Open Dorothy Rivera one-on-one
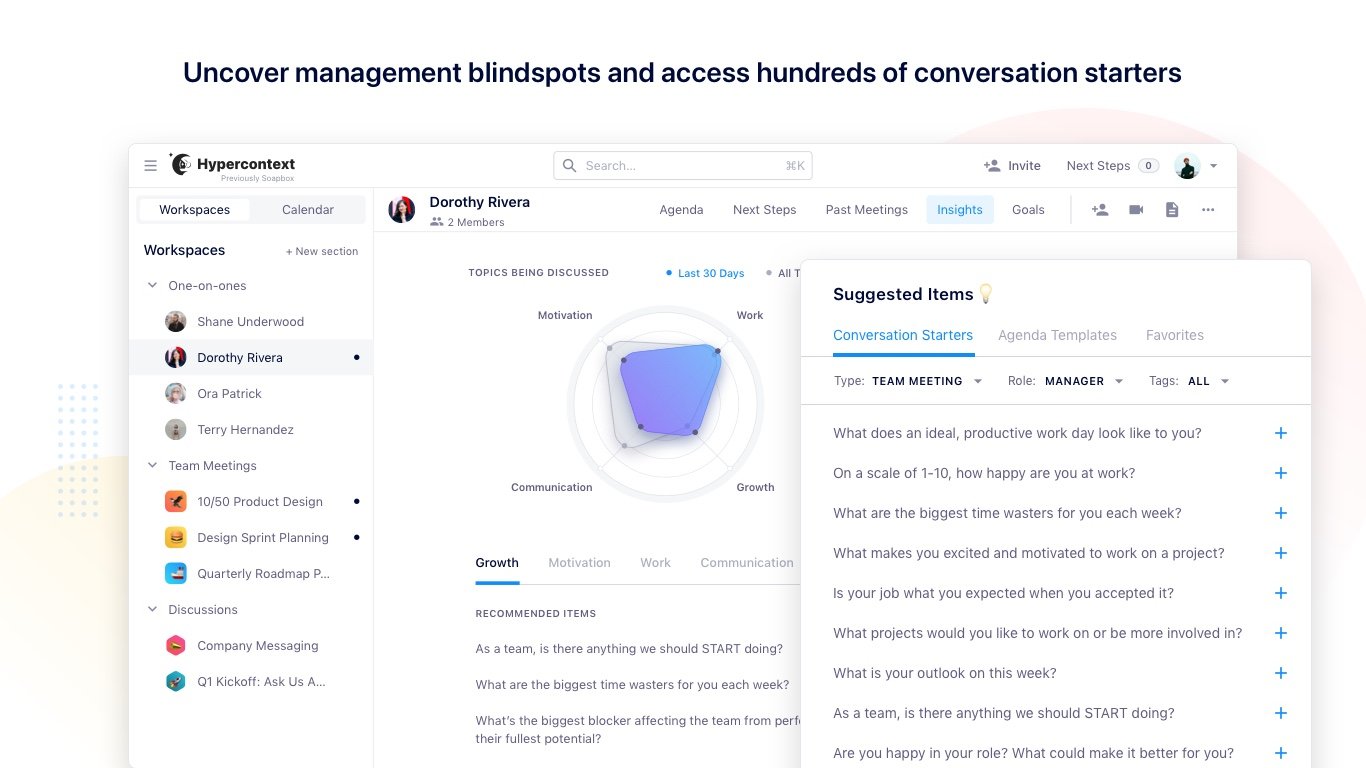Viewport: 1366px width, 768px height. 251,358
